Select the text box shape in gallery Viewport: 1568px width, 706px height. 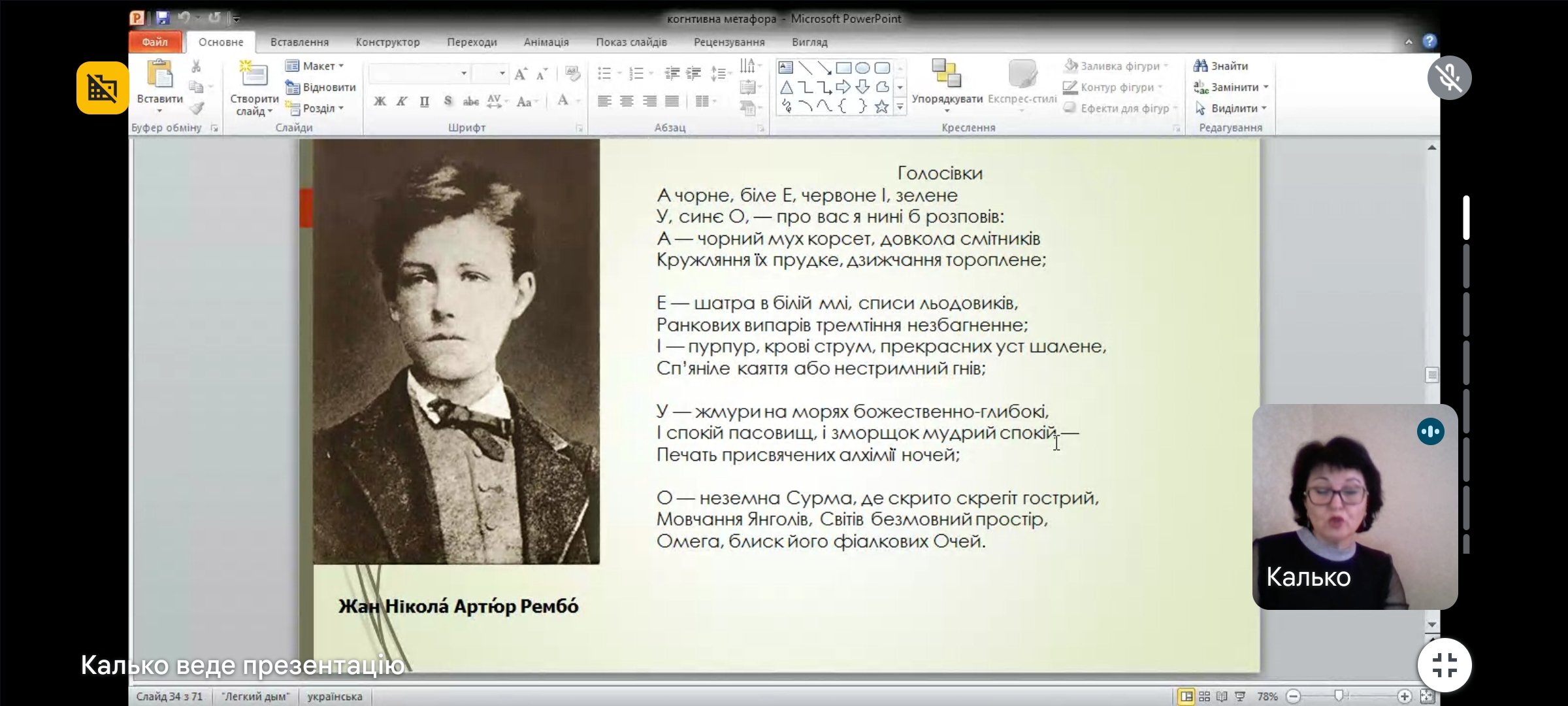pyautogui.click(x=786, y=67)
